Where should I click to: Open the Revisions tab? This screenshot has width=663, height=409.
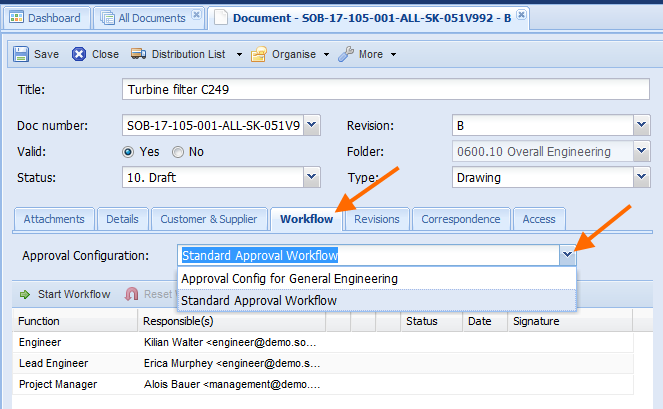point(377,219)
